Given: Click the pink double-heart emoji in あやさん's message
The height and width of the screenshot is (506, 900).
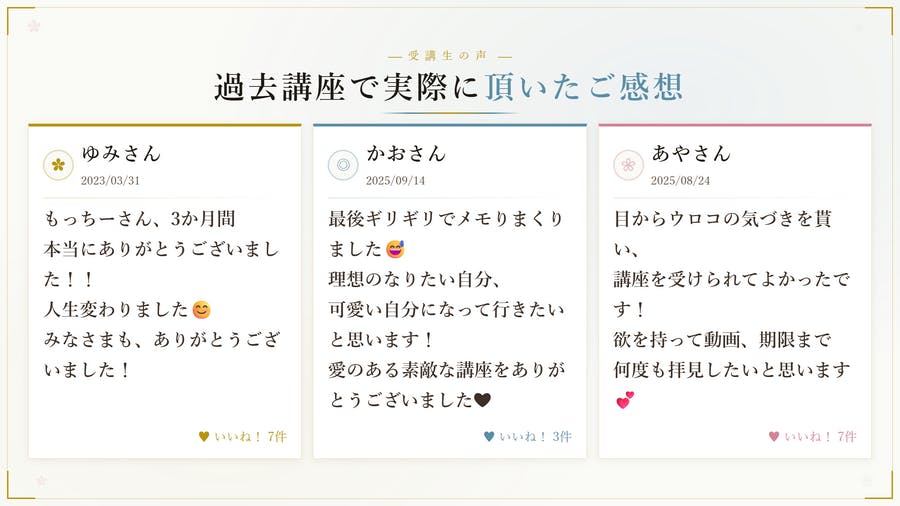Looking at the screenshot, I should pos(624,401).
